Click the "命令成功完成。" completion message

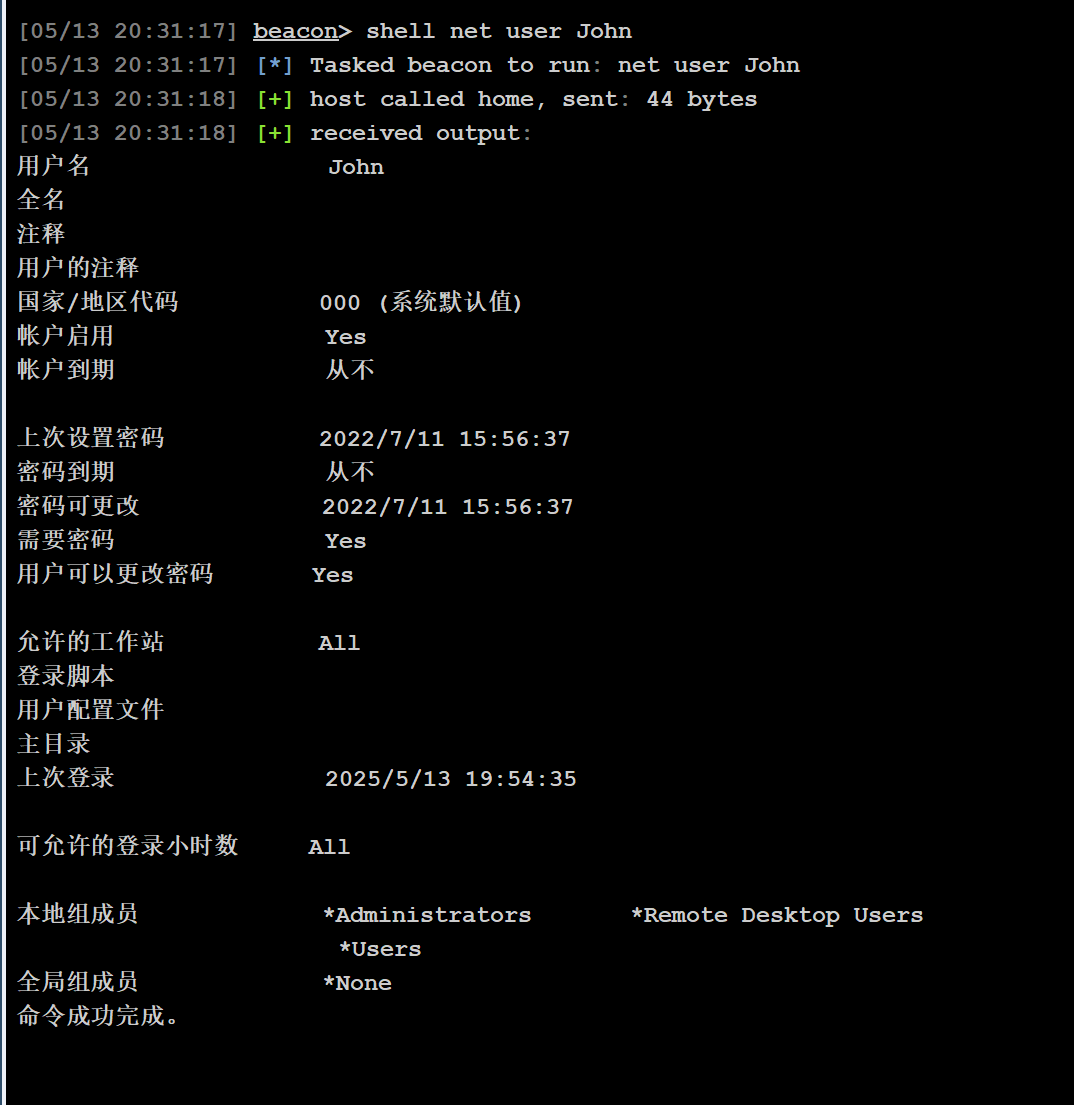pyautogui.click(x=99, y=1017)
